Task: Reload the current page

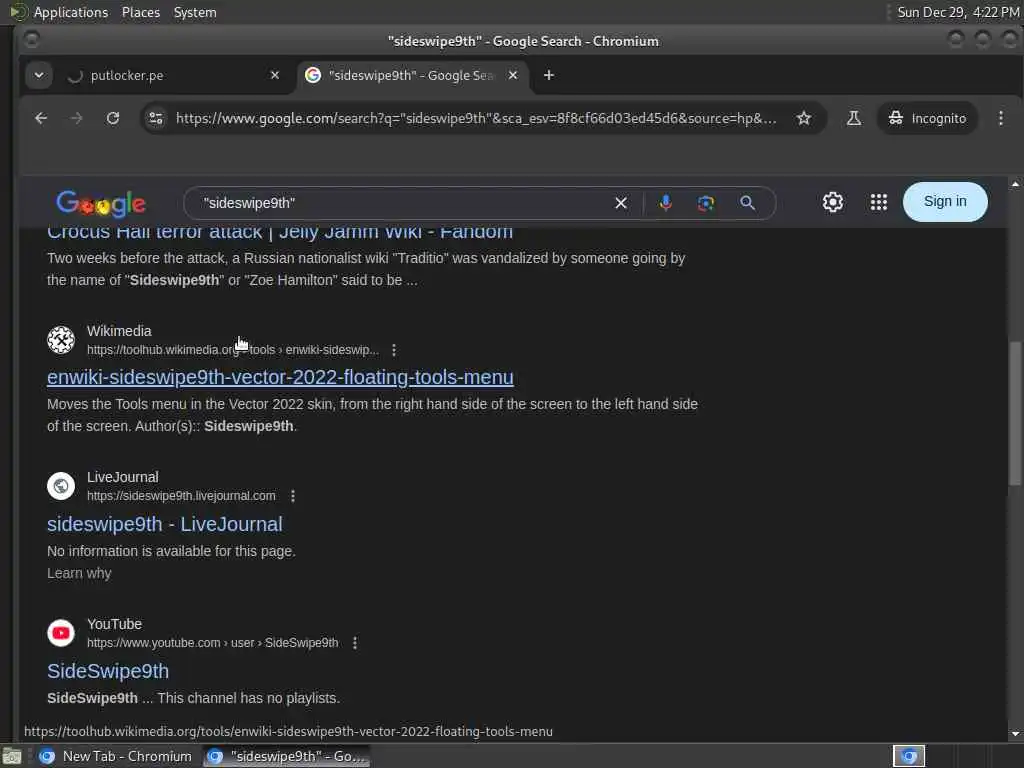Action: click(x=113, y=118)
